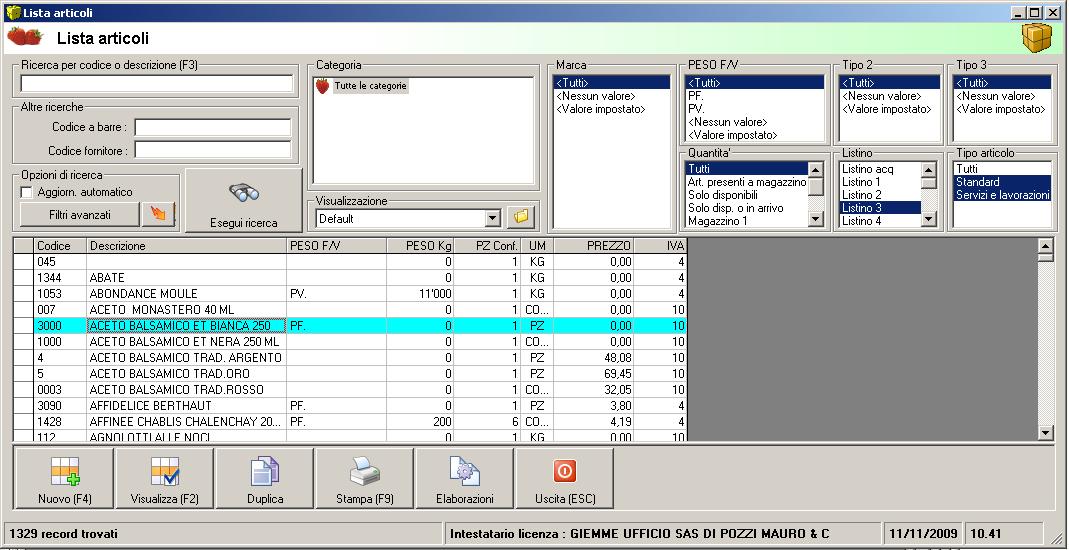Select Tutte le categorie tree item
The height and width of the screenshot is (550, 1069).
(370, 87)
